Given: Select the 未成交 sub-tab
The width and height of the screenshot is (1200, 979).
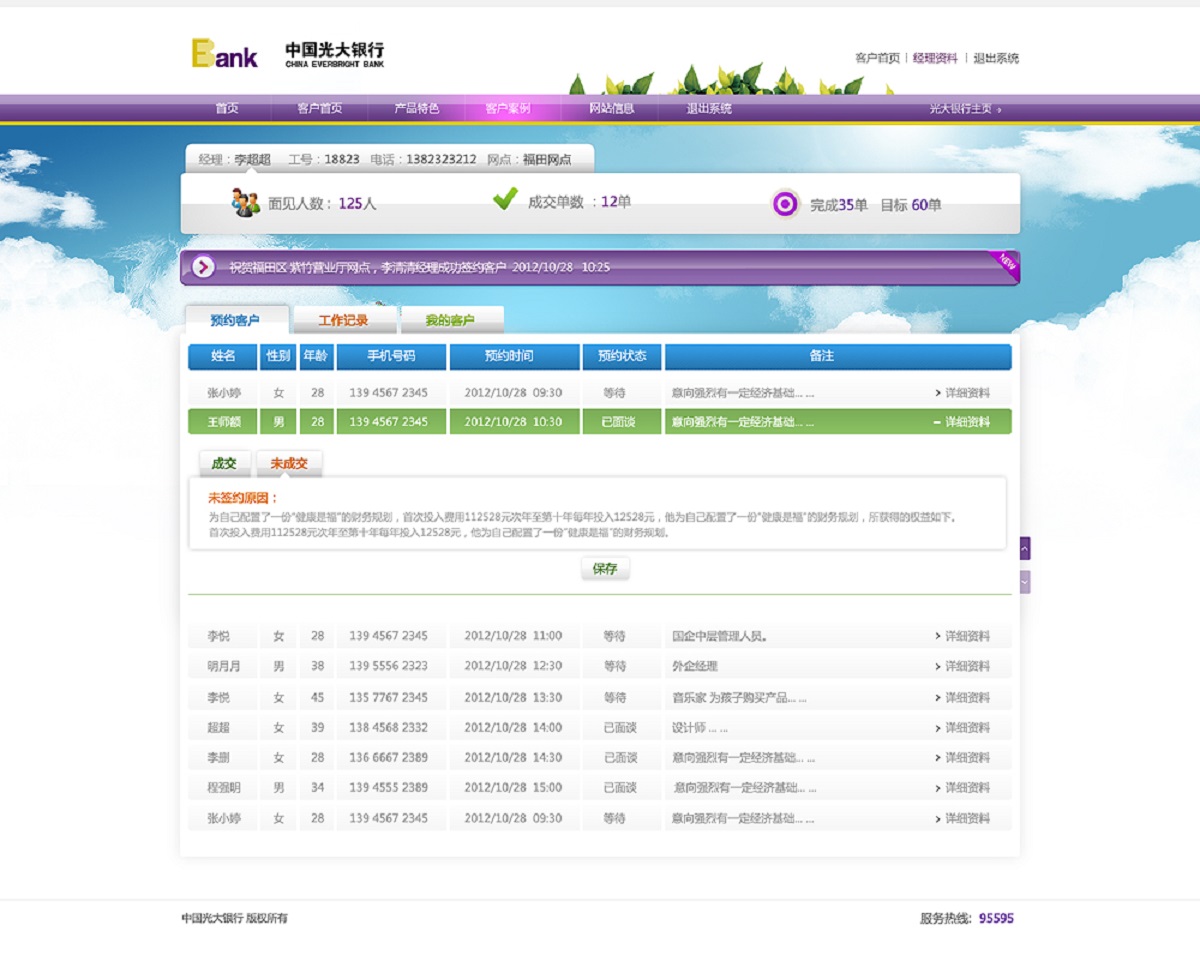Looking at the screenshot, I should (289, 464).
